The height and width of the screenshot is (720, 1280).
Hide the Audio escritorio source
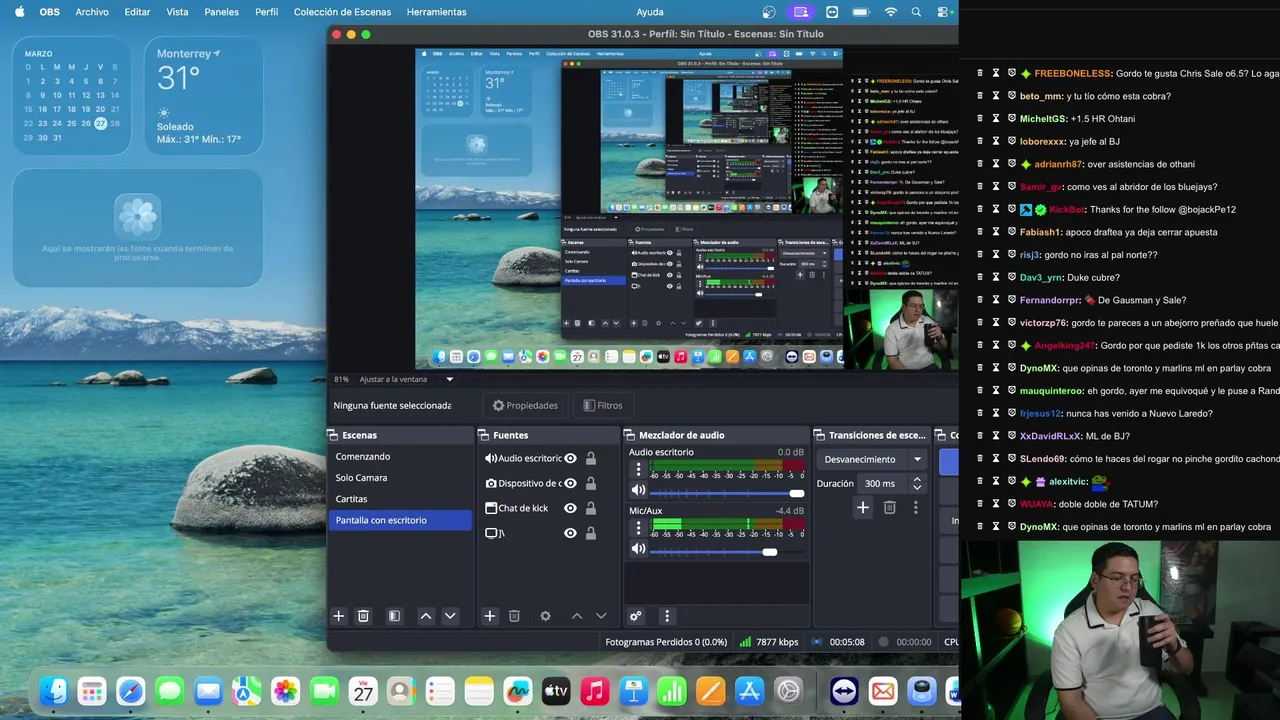pyautogui.click(x=570, y=458)
